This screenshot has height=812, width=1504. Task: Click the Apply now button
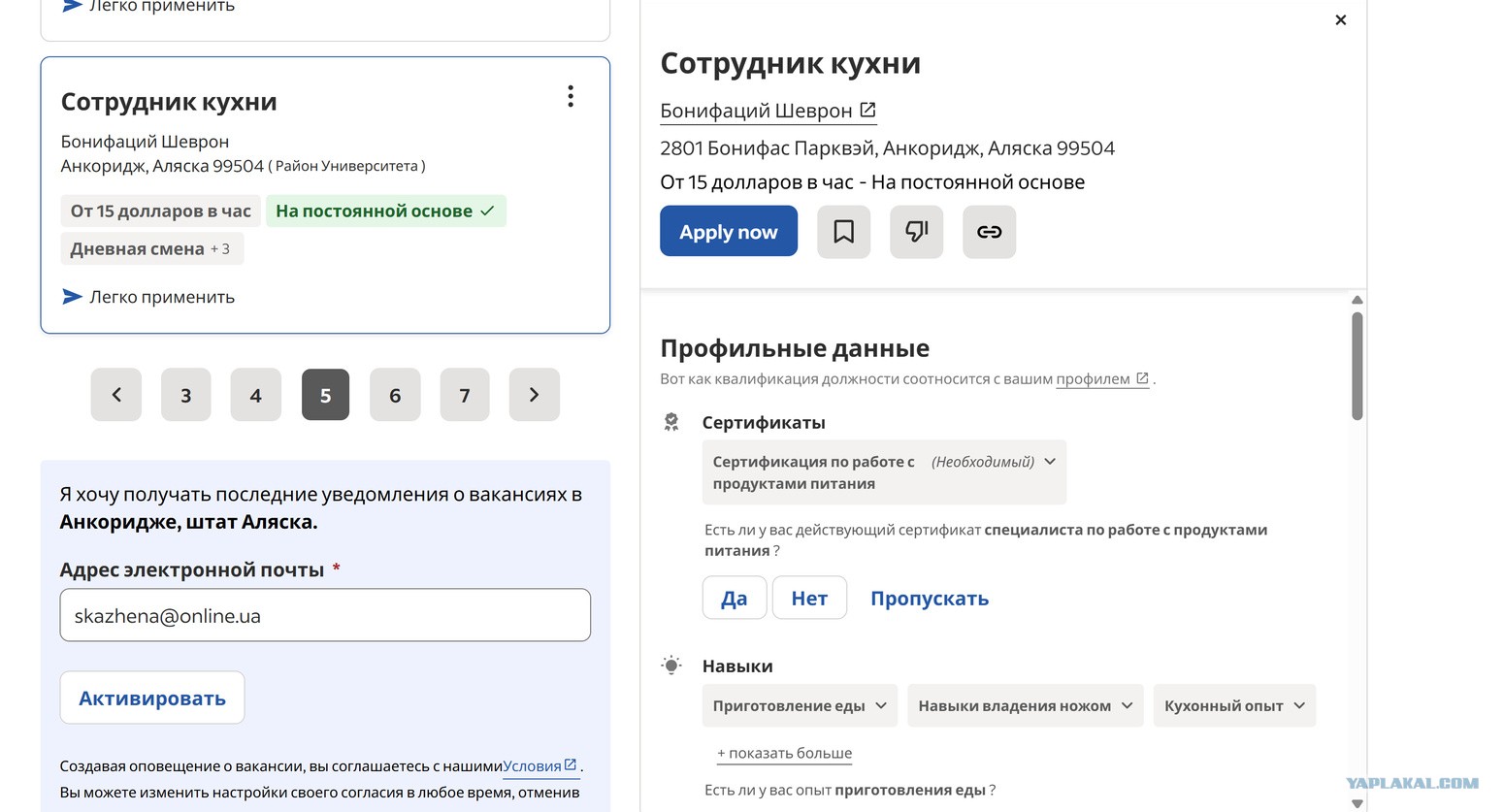click(x=729, y=232)
